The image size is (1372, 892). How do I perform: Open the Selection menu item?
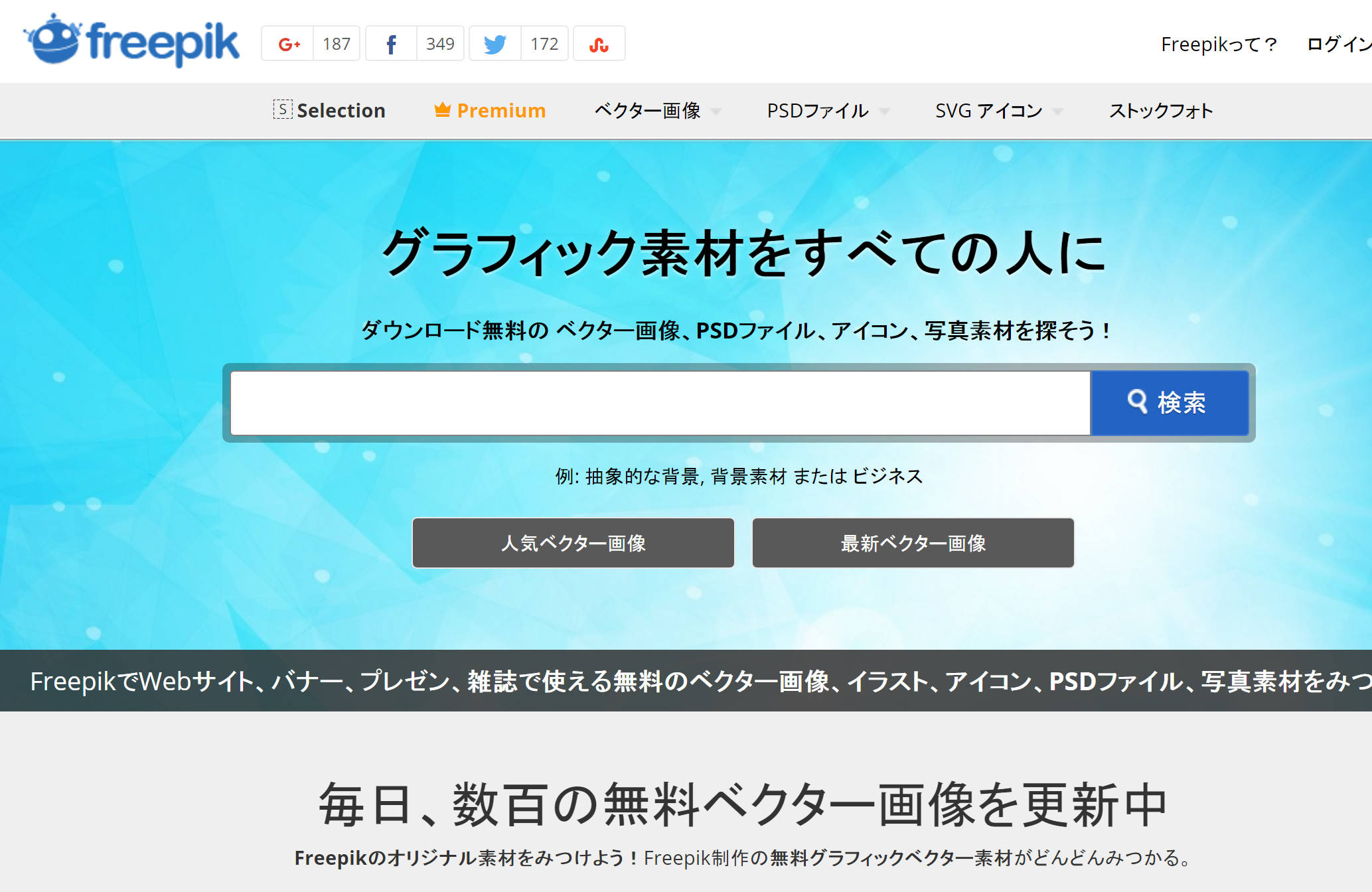pyautogui.click(x=341, y=111)
